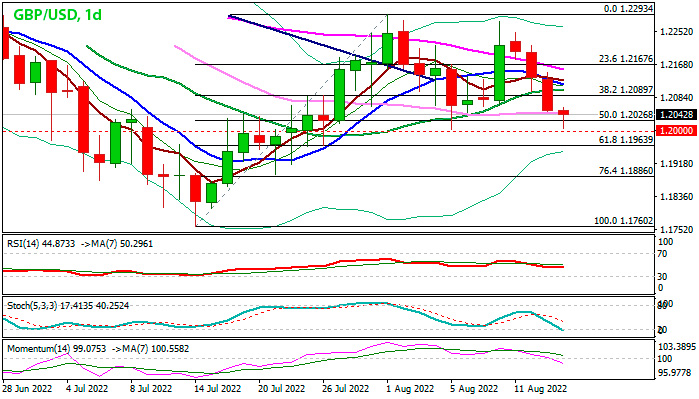The height and width of the screenshot is (399, 699).
Task: Click the 1.20840 price axis value
Action: [x=677, y=98]
